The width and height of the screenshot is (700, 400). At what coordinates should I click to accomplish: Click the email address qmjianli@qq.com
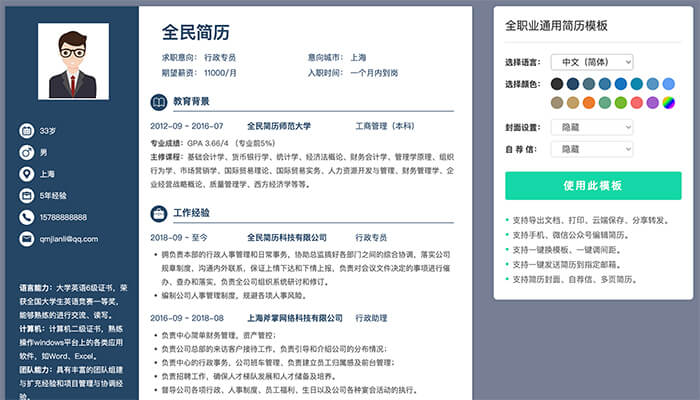point(68,239)
